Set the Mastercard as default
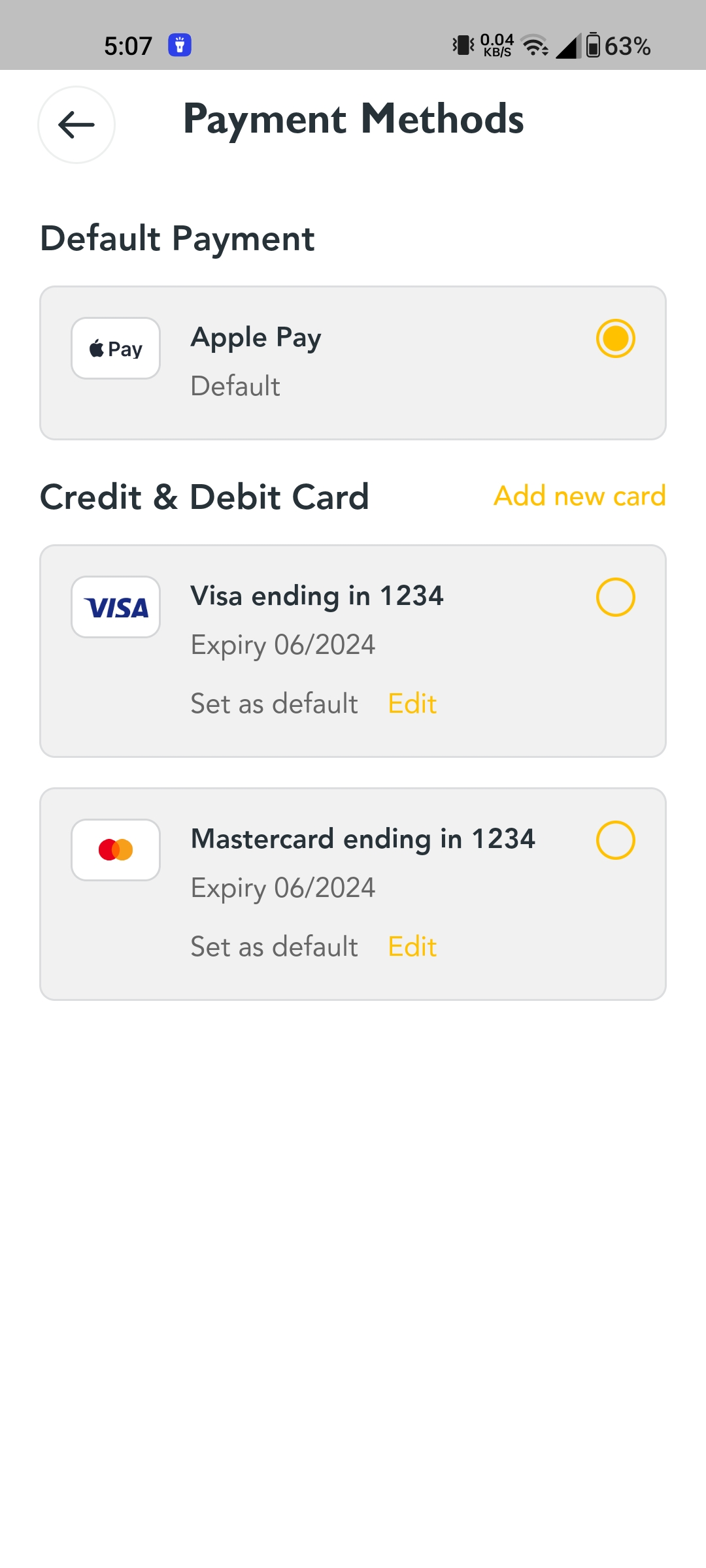 [x=274, y=947]
